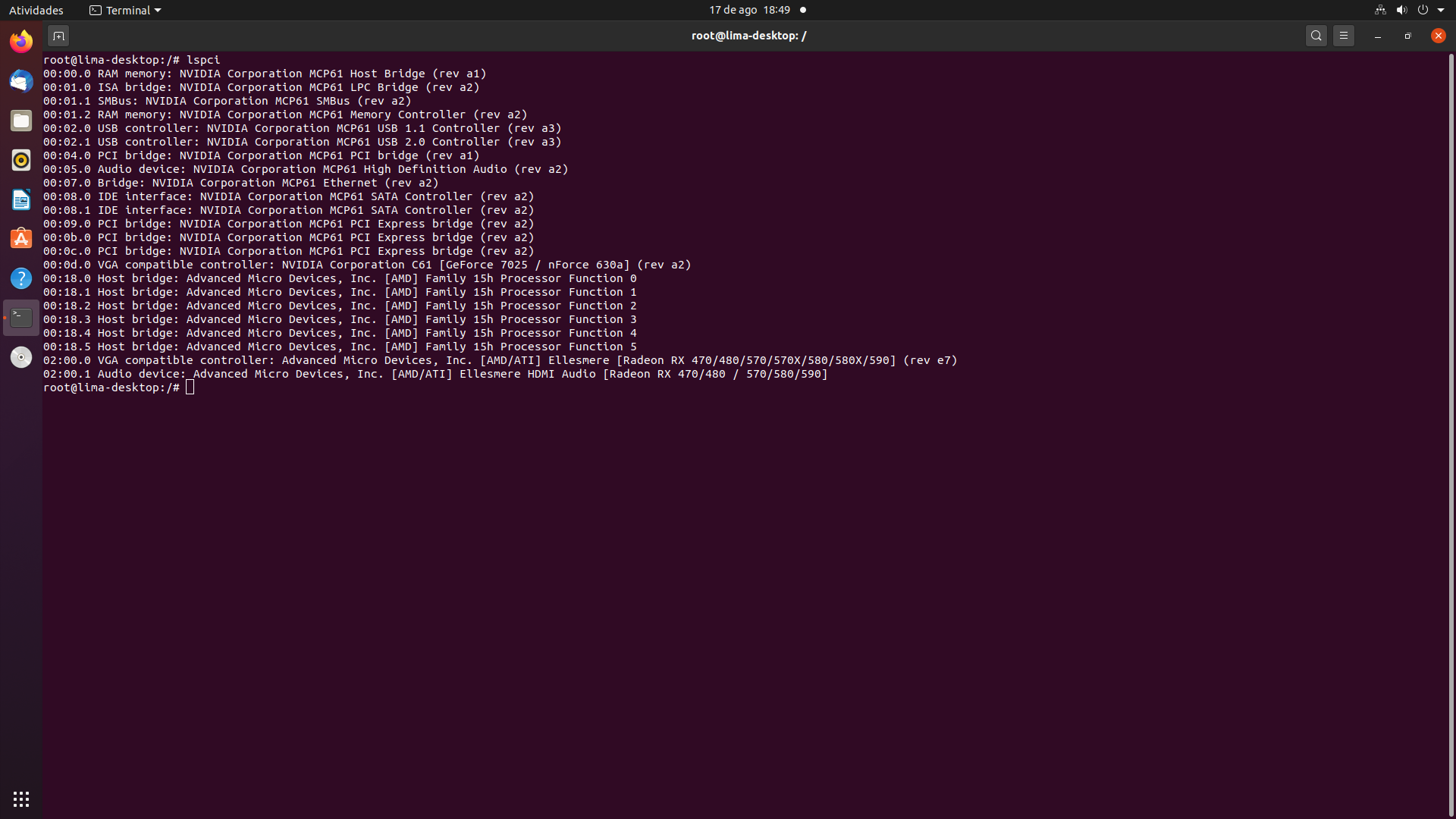Click the power tray icon
The image size is (1456, 819).
(x=1423, y=10)
